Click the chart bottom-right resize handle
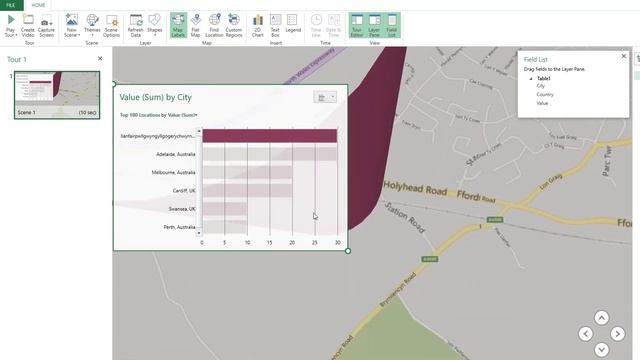 point(348,251)
